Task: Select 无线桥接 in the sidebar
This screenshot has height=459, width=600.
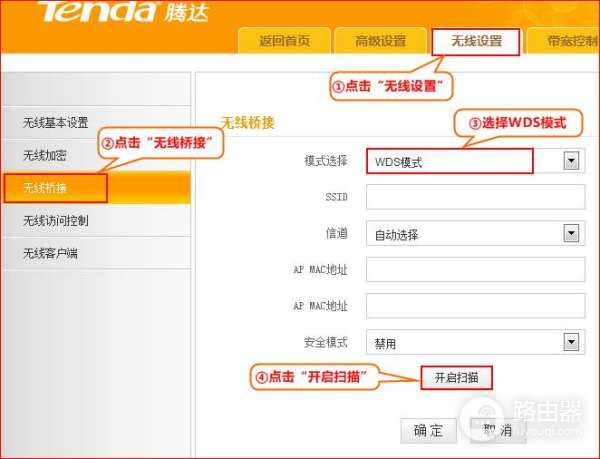Action: pos(96,187)
